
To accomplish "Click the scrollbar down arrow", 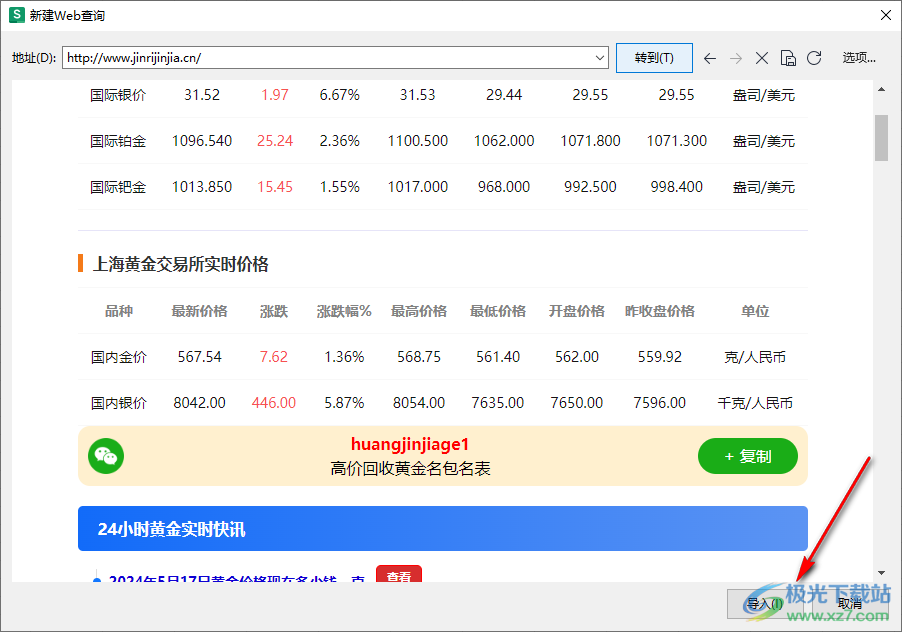I will [x=881, y=573].
